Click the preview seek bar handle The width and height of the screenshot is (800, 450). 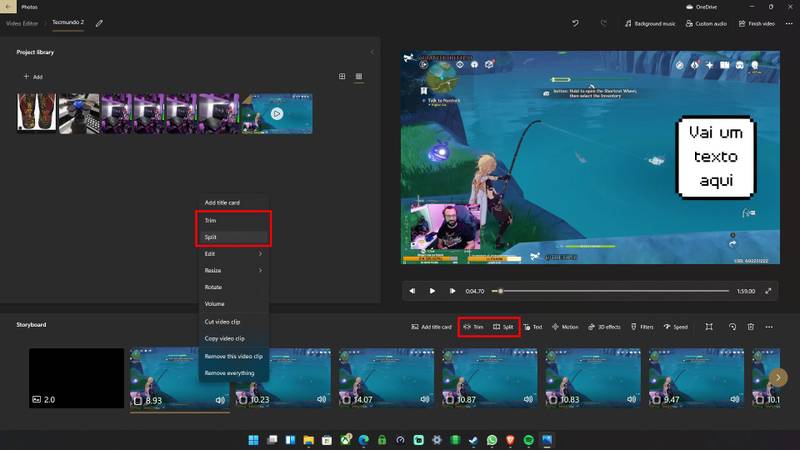pos(501,291)
